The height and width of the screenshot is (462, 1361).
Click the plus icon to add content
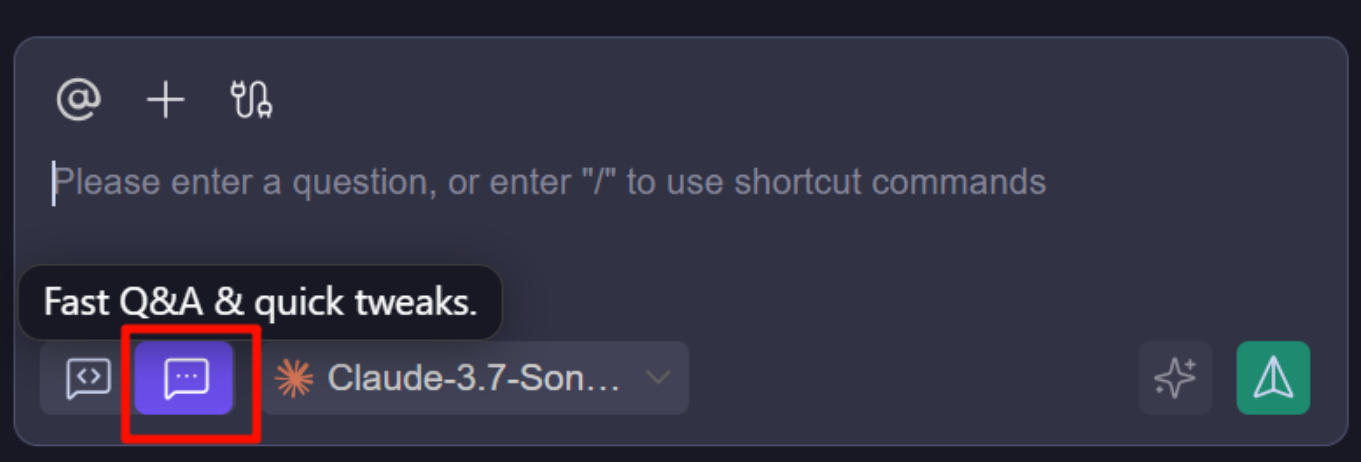166,101
